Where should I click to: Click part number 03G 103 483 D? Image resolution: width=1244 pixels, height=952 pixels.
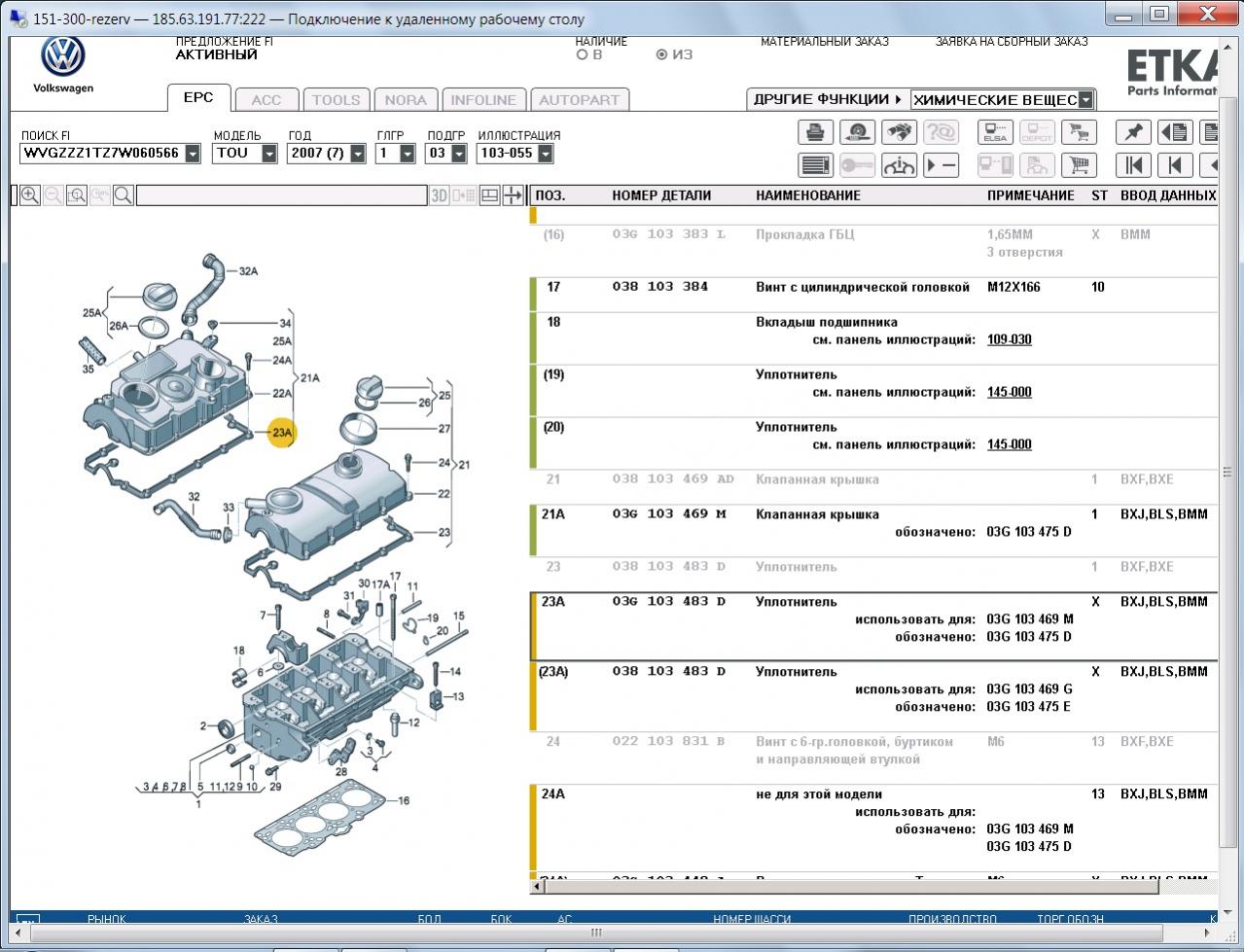click(669, 602)
